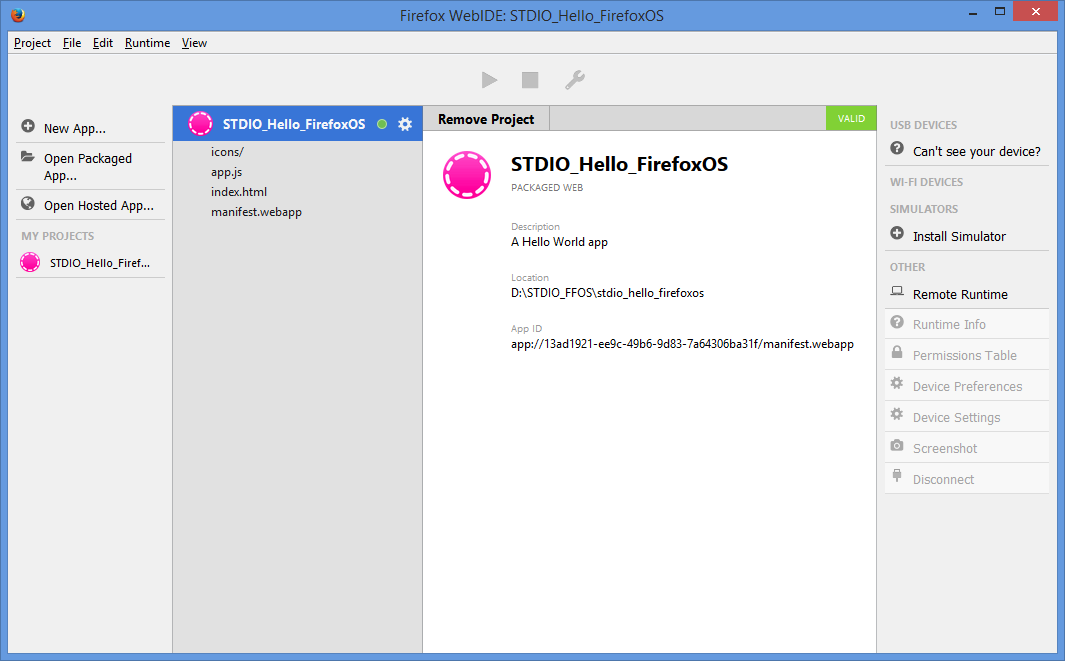Click SIMULATORS section header
Screen dimensions: 1065x661
(x=924, y=209)
